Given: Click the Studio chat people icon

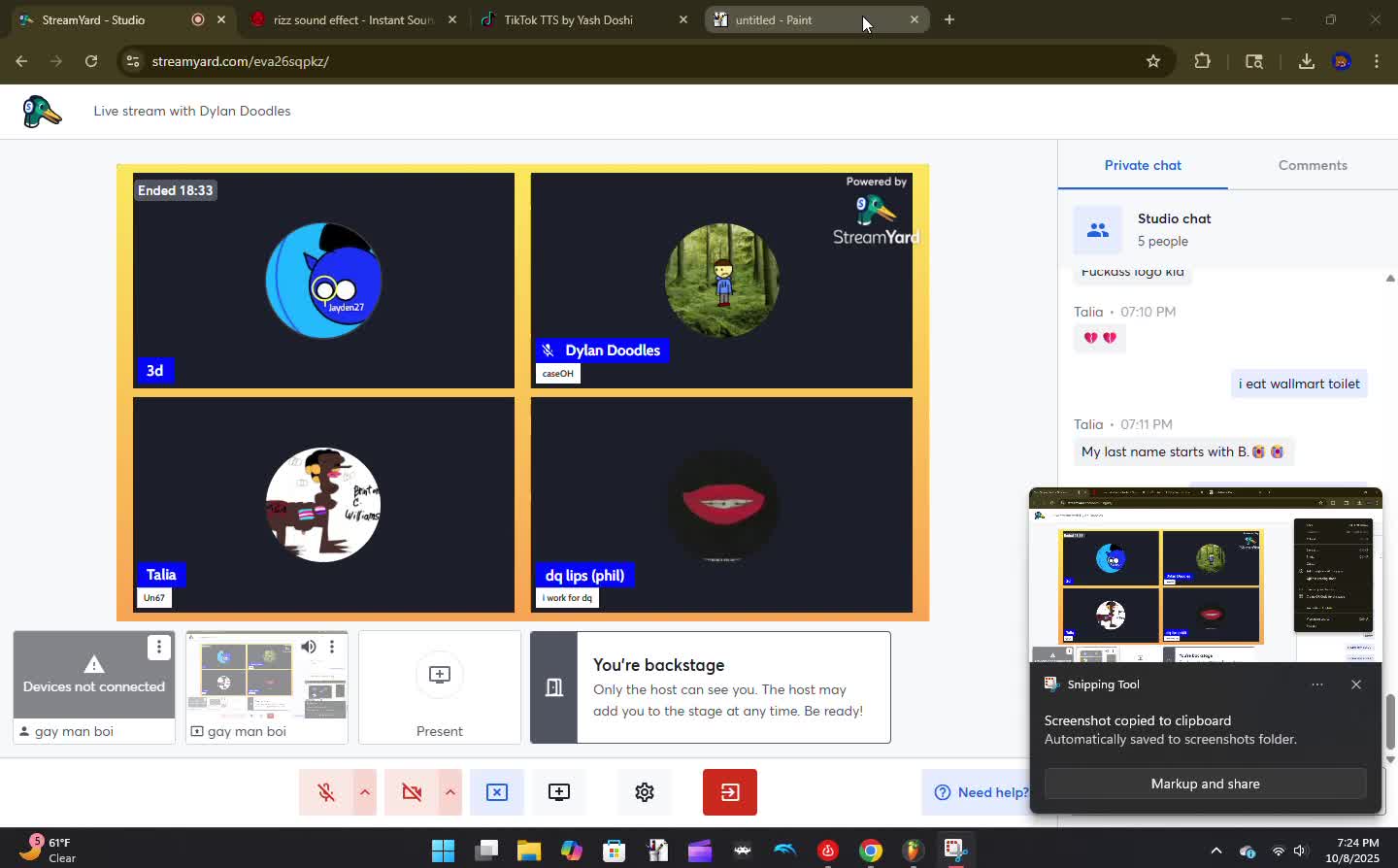Looking at the screenshot, I should coord(1098,230).
